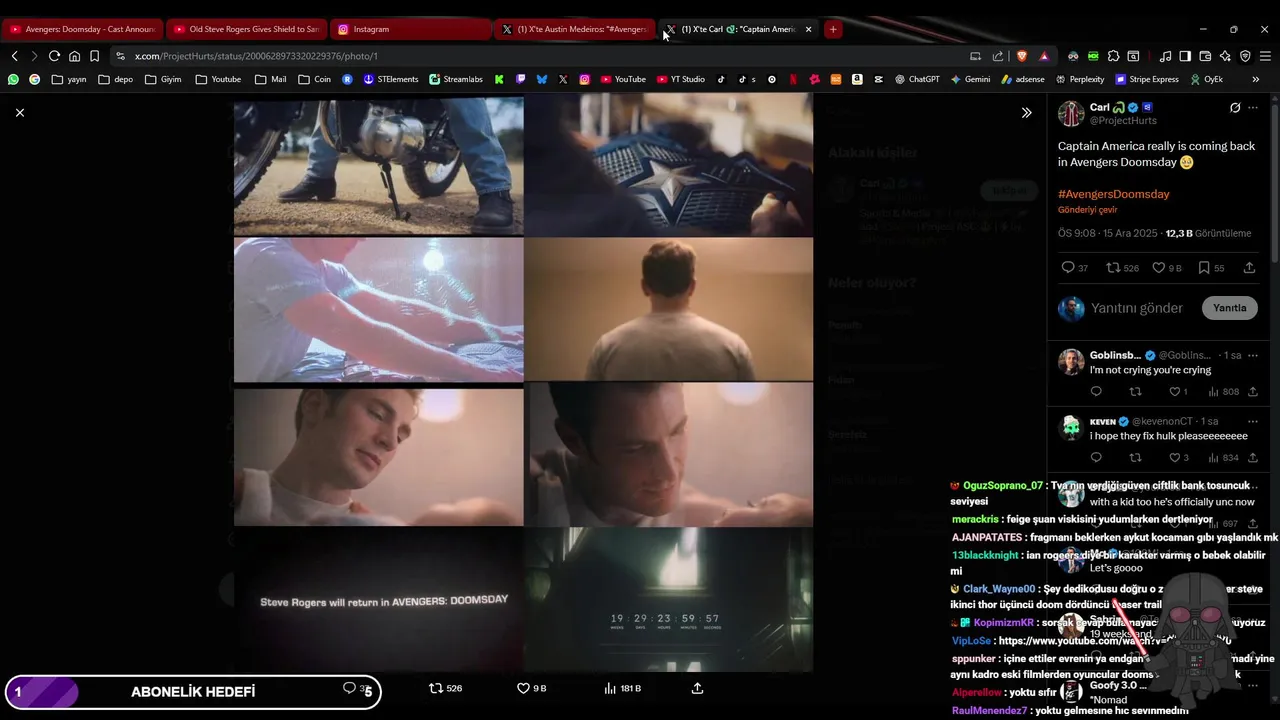
Task: Open the Bluesky butterfly bookmark icon
Action: (x=542, y=79)
